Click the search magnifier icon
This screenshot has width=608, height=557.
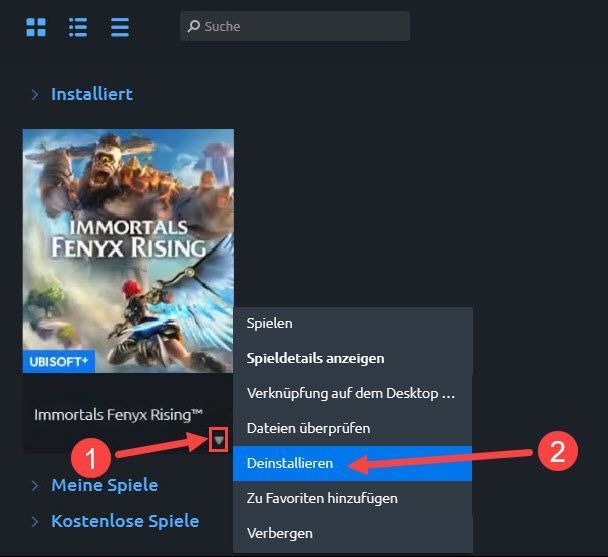click(194, 26)
